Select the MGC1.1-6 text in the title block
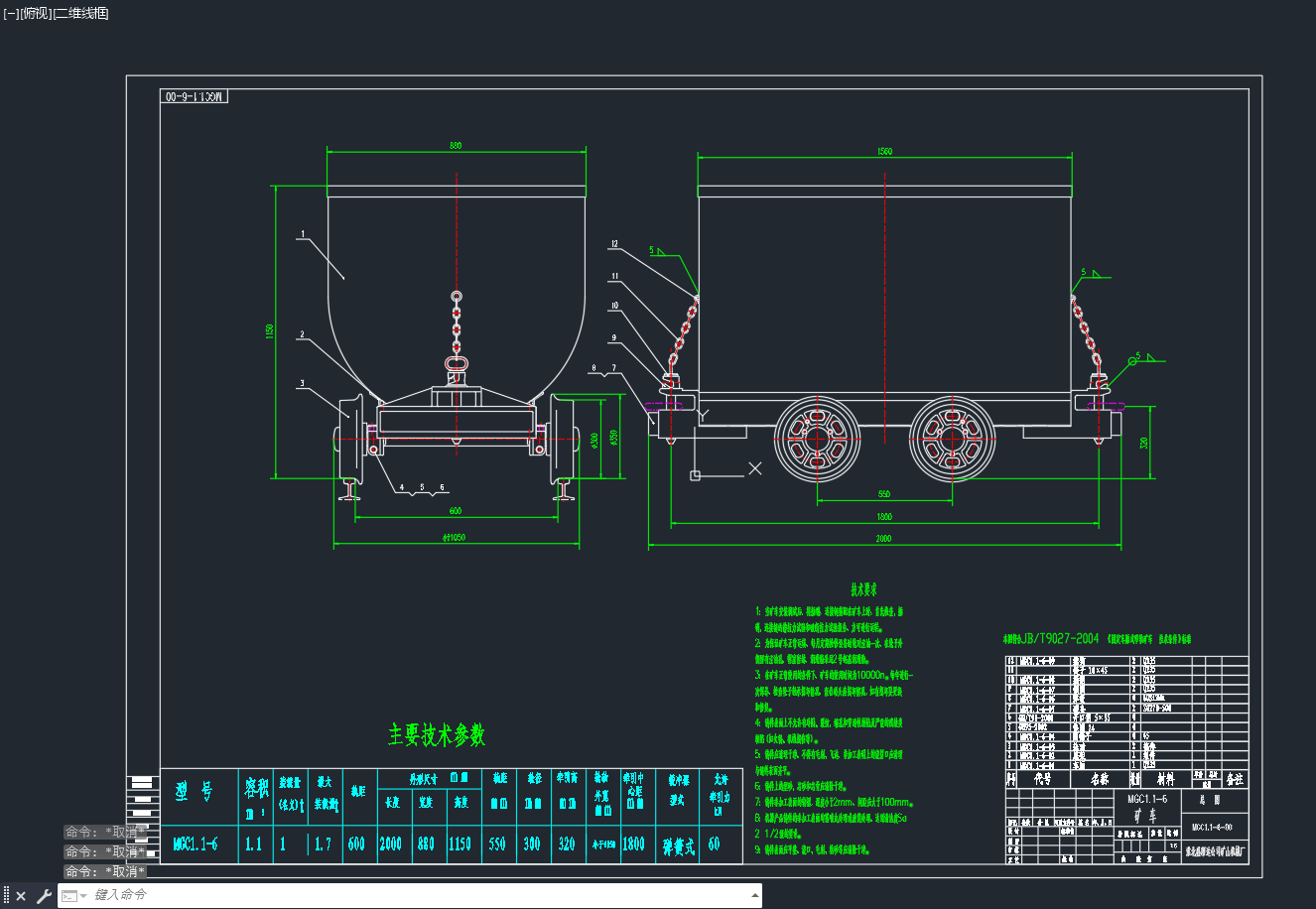This screenshot has height=909, width=1316. [x=1147, y=799]
